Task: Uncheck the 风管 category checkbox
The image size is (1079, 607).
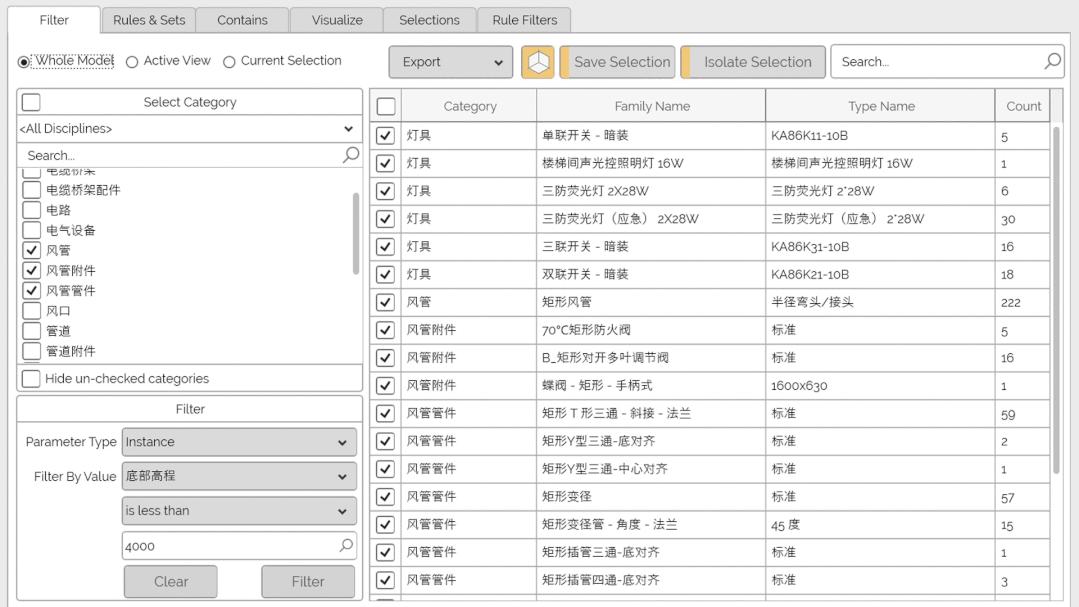Action: tap(31, 250)
